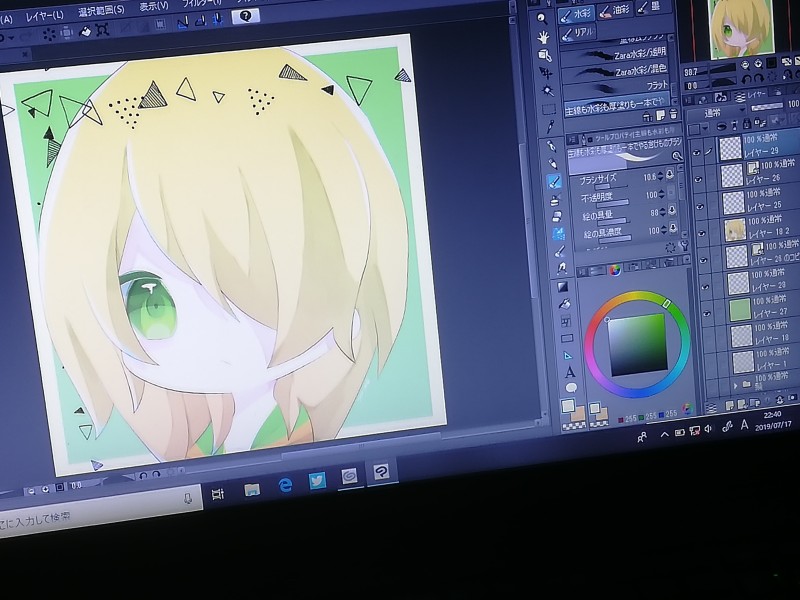
Task: Switch to the 水彩 watercolor brush group
Action: (576, 15)
